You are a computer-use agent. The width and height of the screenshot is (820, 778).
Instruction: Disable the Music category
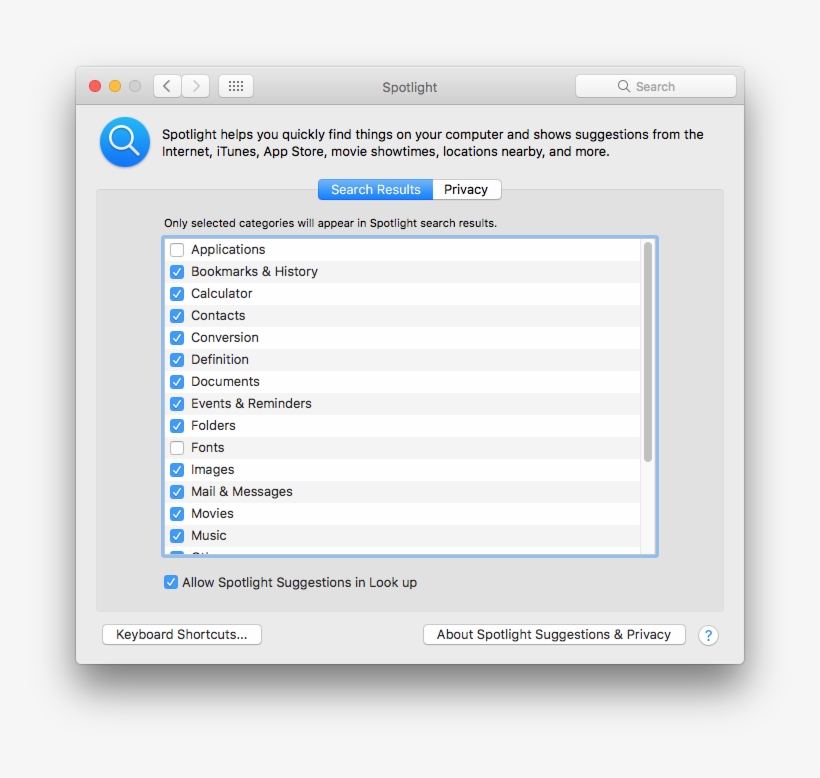[177, 535]
